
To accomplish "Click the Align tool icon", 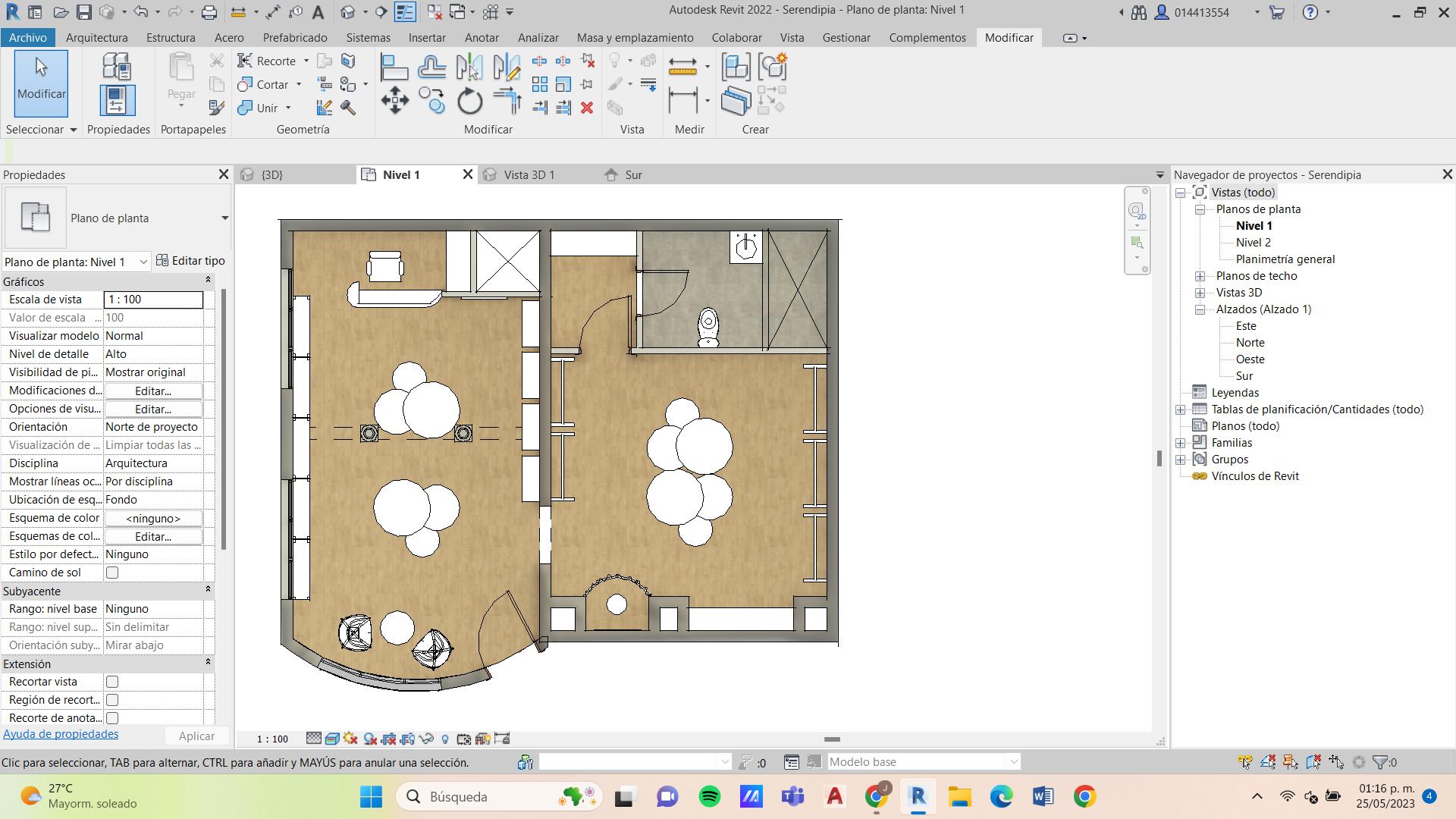I will [394, 67].
